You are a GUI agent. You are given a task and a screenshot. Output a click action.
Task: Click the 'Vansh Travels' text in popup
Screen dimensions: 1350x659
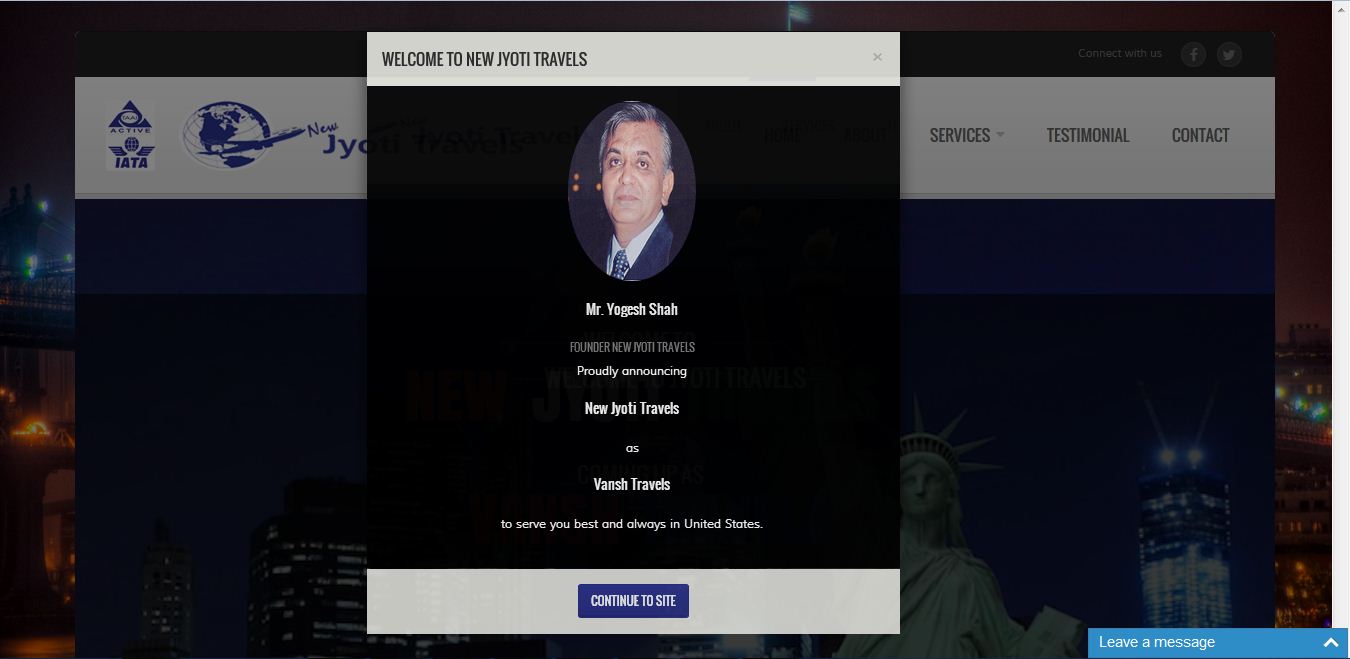coord(632,484)
